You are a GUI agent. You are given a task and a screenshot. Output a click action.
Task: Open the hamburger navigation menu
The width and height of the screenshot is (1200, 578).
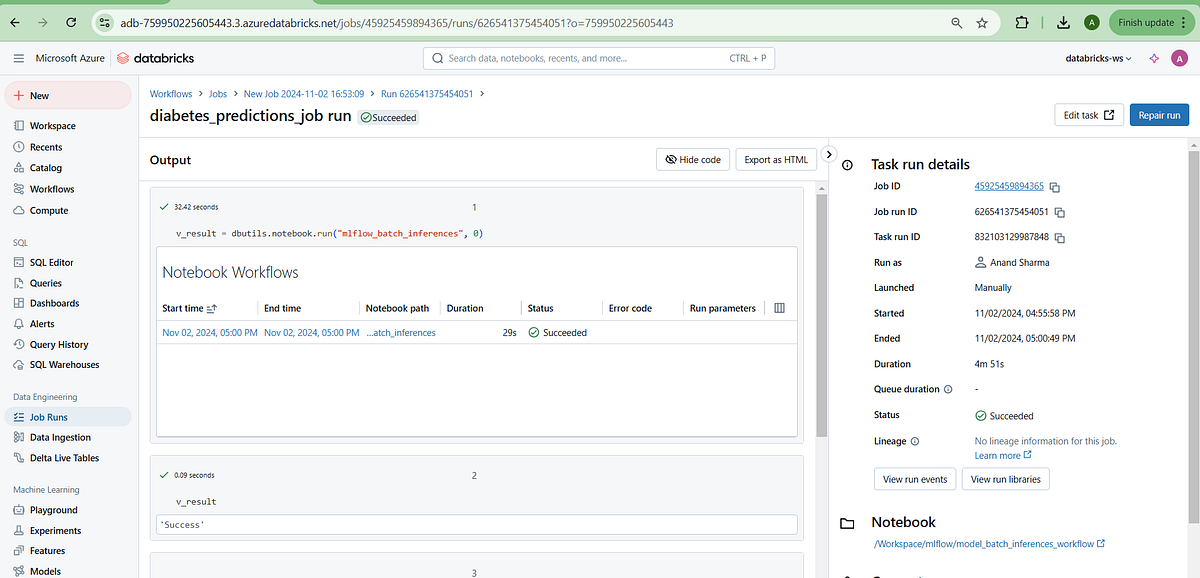tap(17, 58)
